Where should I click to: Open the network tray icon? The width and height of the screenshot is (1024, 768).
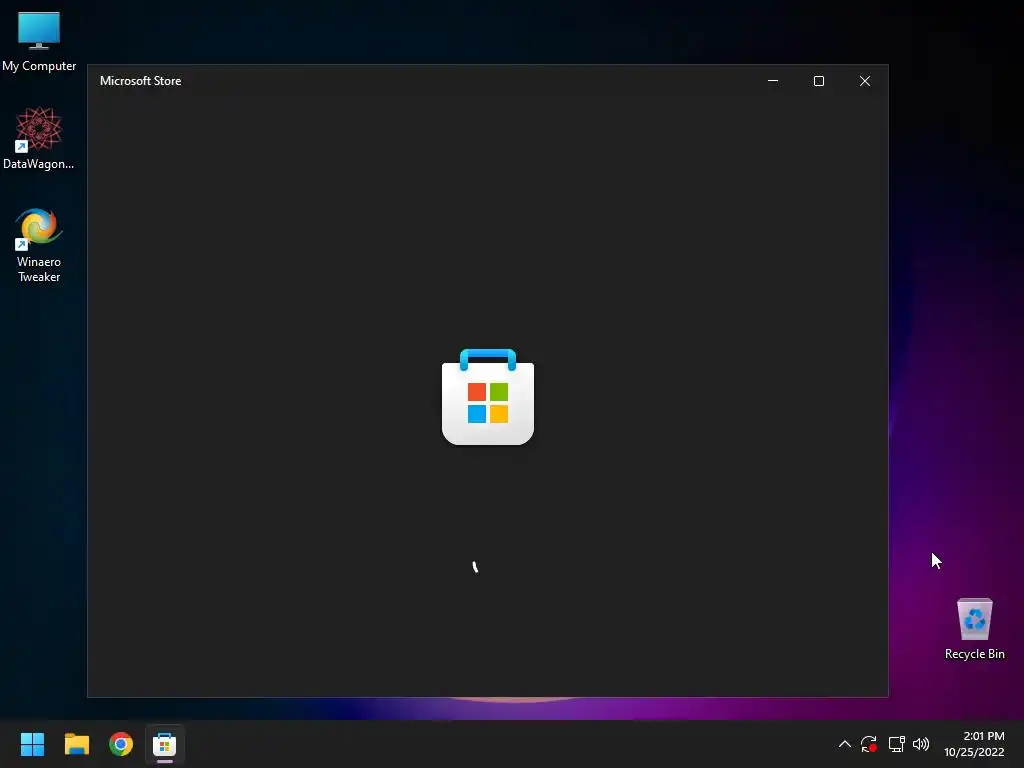pyautogui.click(x=896, y=744)
